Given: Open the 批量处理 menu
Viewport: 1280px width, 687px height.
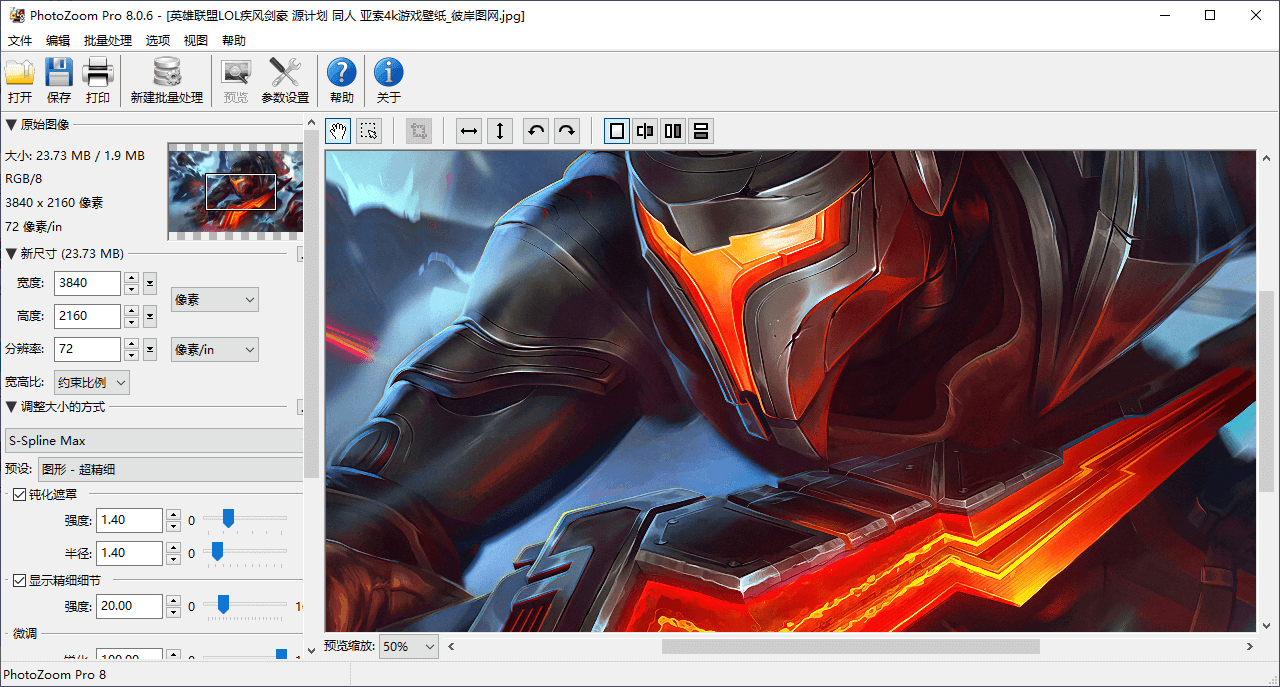Looking at the screenshot, I should pyautogui.click(x=108, y=41).
